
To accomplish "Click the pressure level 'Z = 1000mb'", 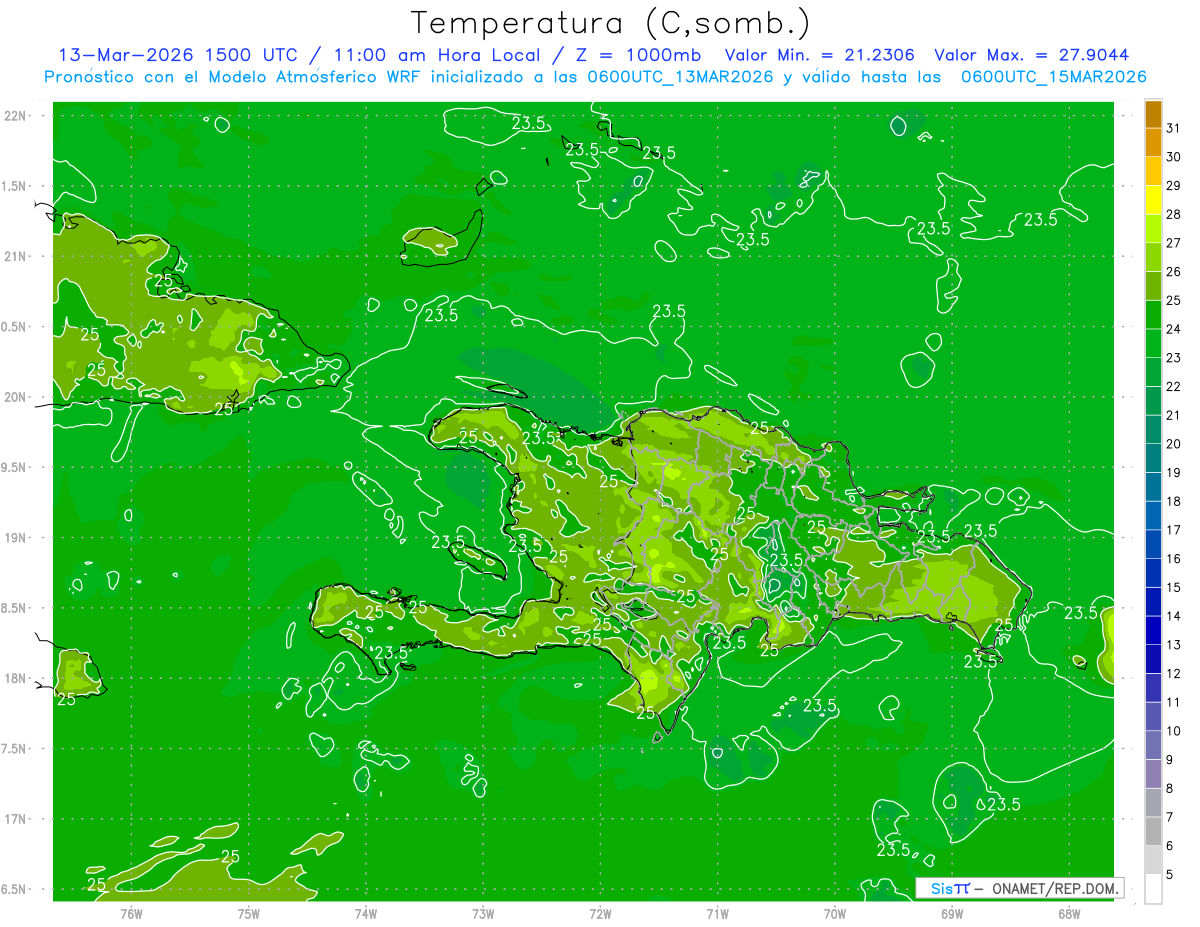I will [x=638, y=55].
